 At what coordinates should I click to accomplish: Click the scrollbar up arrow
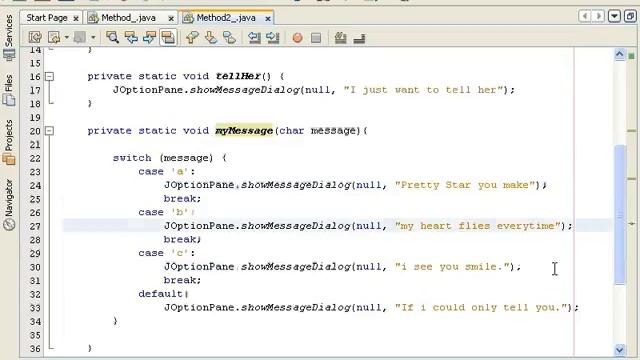[620, 55]
